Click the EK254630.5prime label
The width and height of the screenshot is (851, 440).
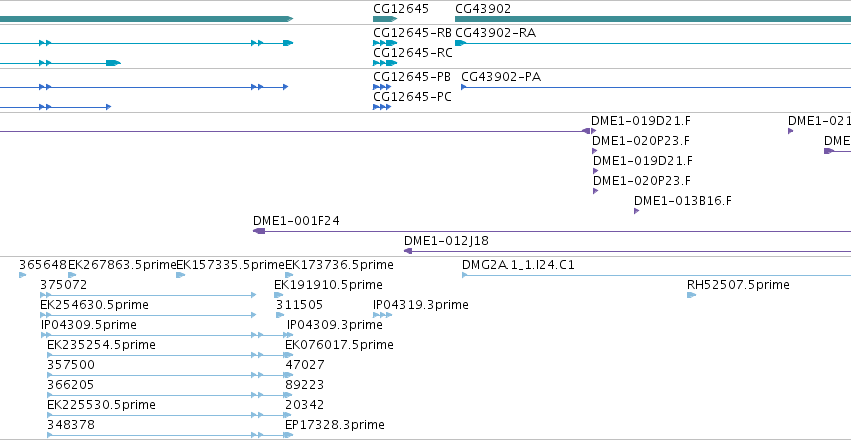94,305
